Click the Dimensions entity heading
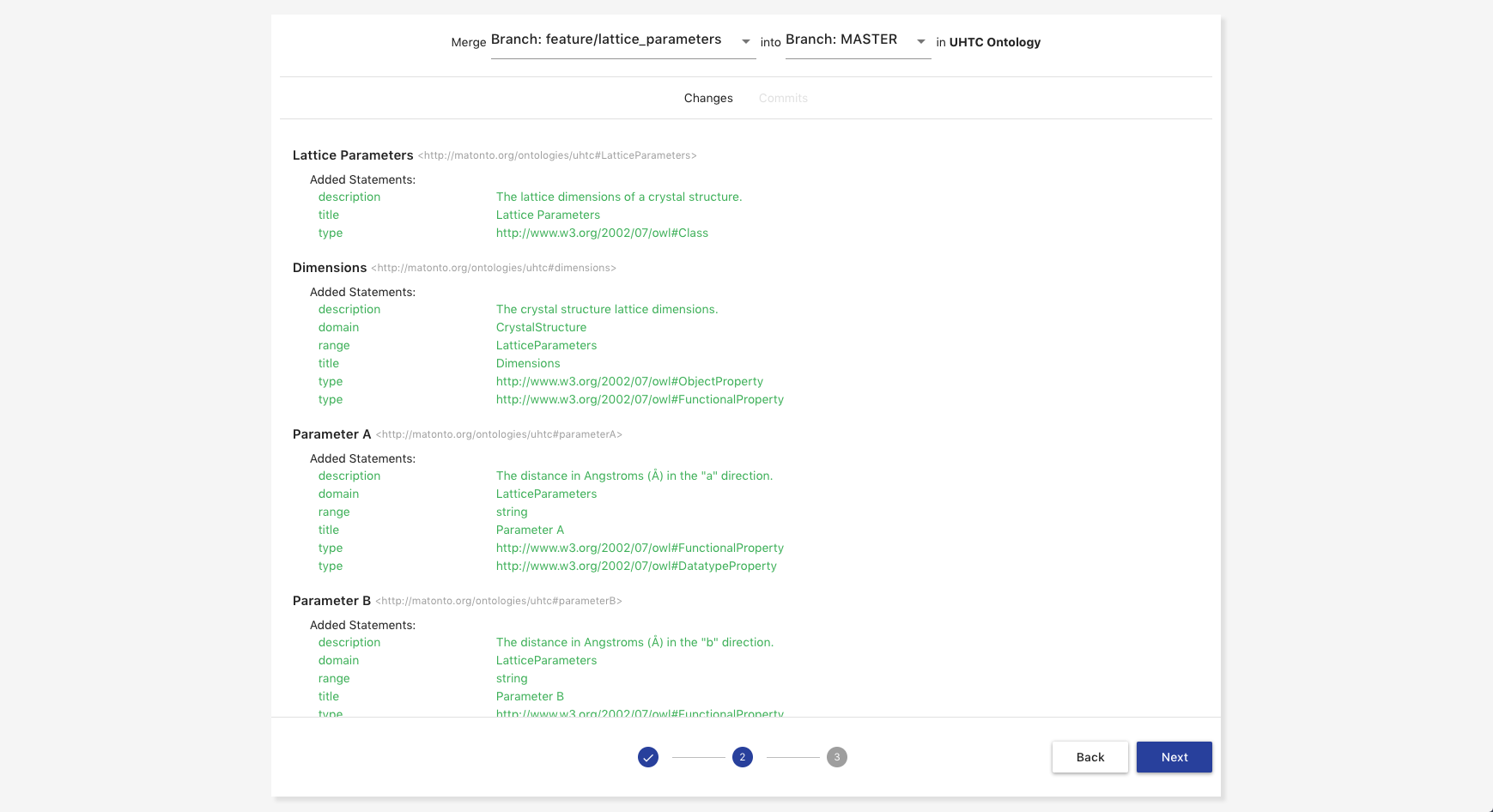This screenshot has height=812, width=1493. pos(330,268)
